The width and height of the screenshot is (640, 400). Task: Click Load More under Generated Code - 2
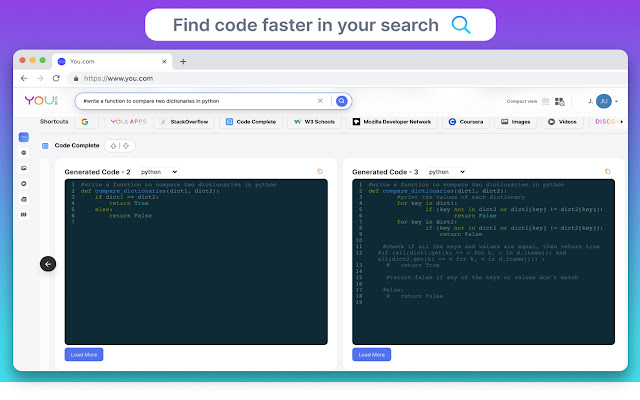pyautogui.click(x=84, y=355)
